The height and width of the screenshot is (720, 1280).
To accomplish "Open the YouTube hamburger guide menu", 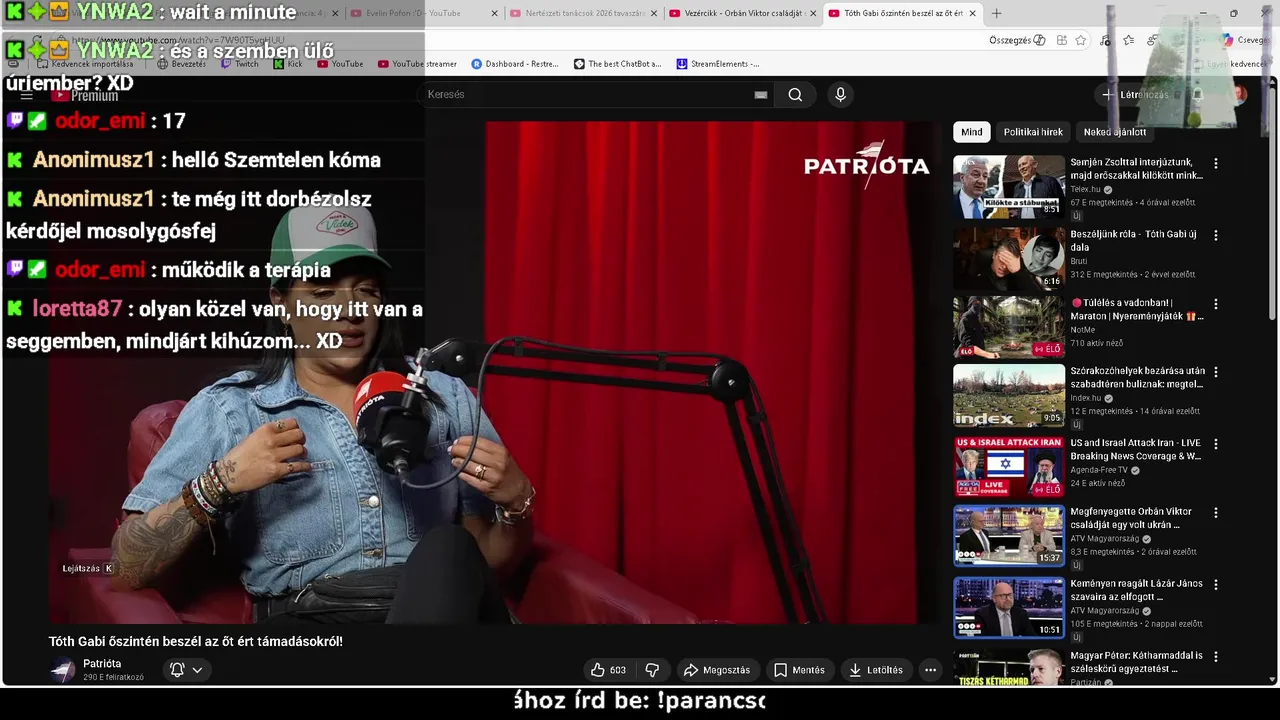I will [27, 95].
